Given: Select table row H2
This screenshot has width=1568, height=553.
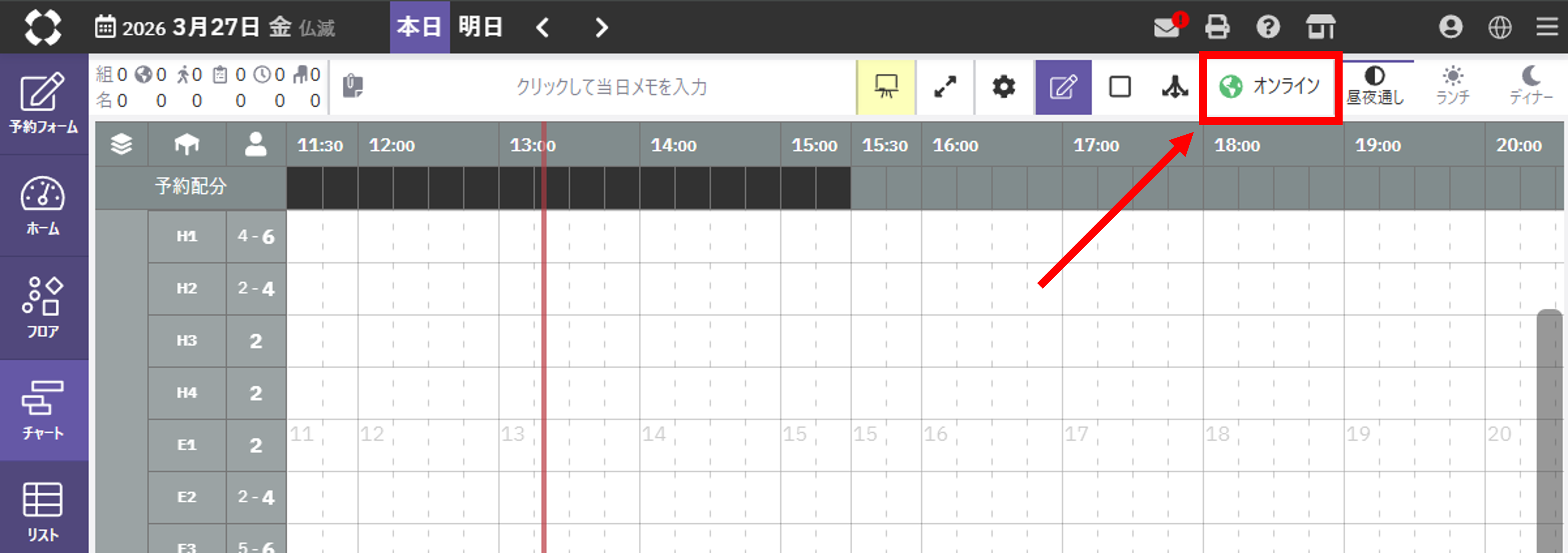Looking at the screenshot, I should [187, 288].
